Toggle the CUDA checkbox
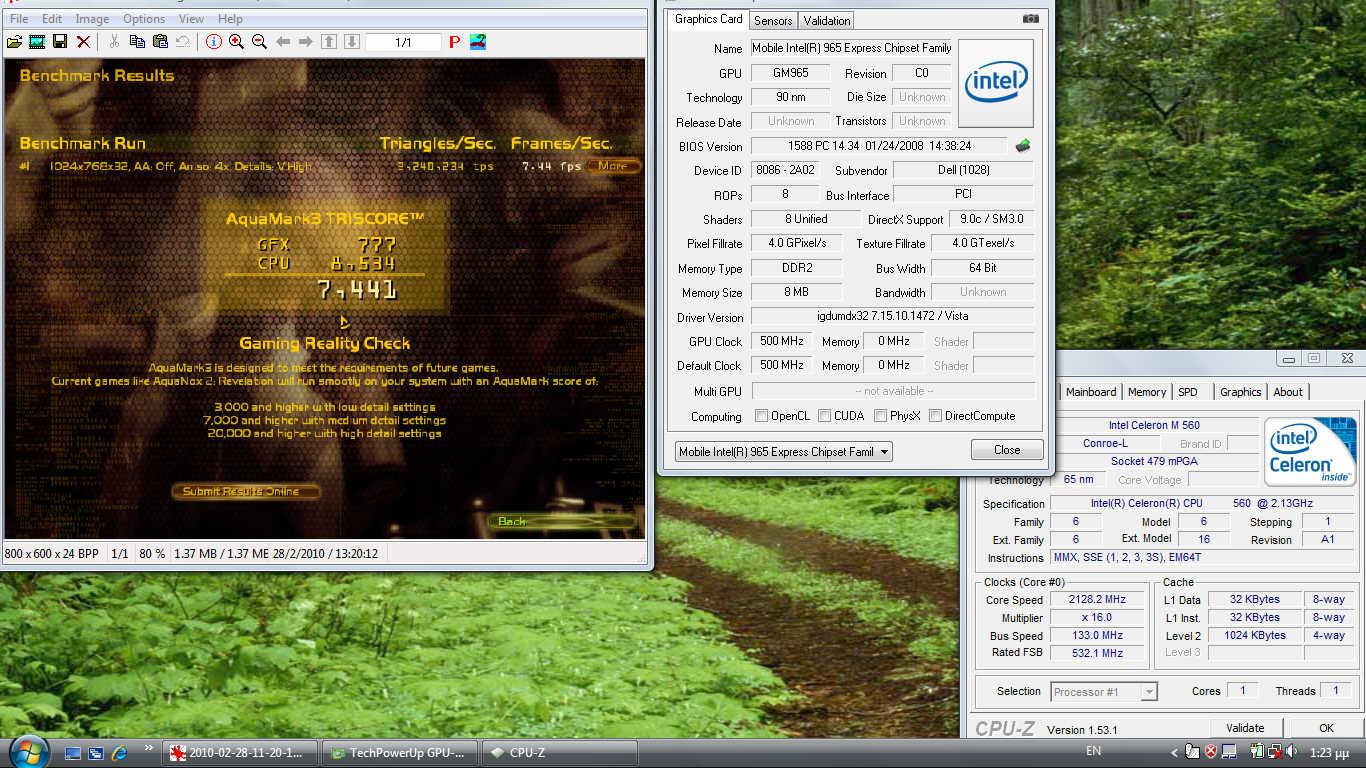Image resolution: width=1366 pixels, height=768 pixels. (824, 416)
